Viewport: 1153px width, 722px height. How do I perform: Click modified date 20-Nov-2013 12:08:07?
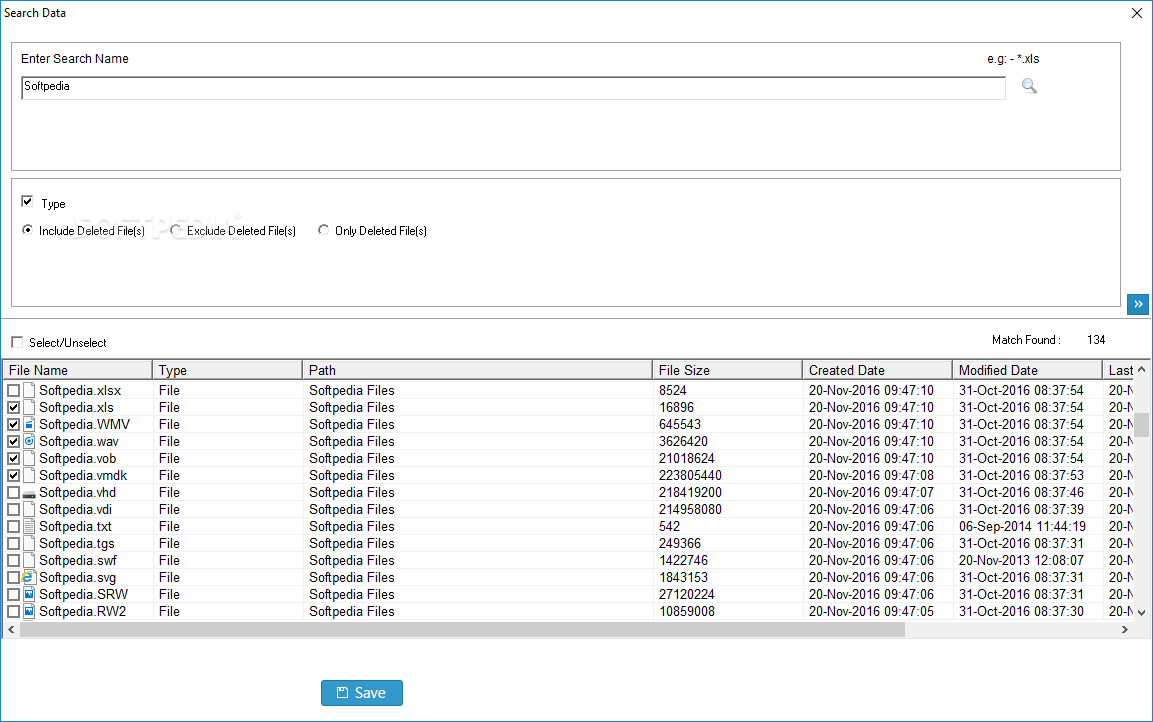pyautogui.click(x=1021, y=560)
